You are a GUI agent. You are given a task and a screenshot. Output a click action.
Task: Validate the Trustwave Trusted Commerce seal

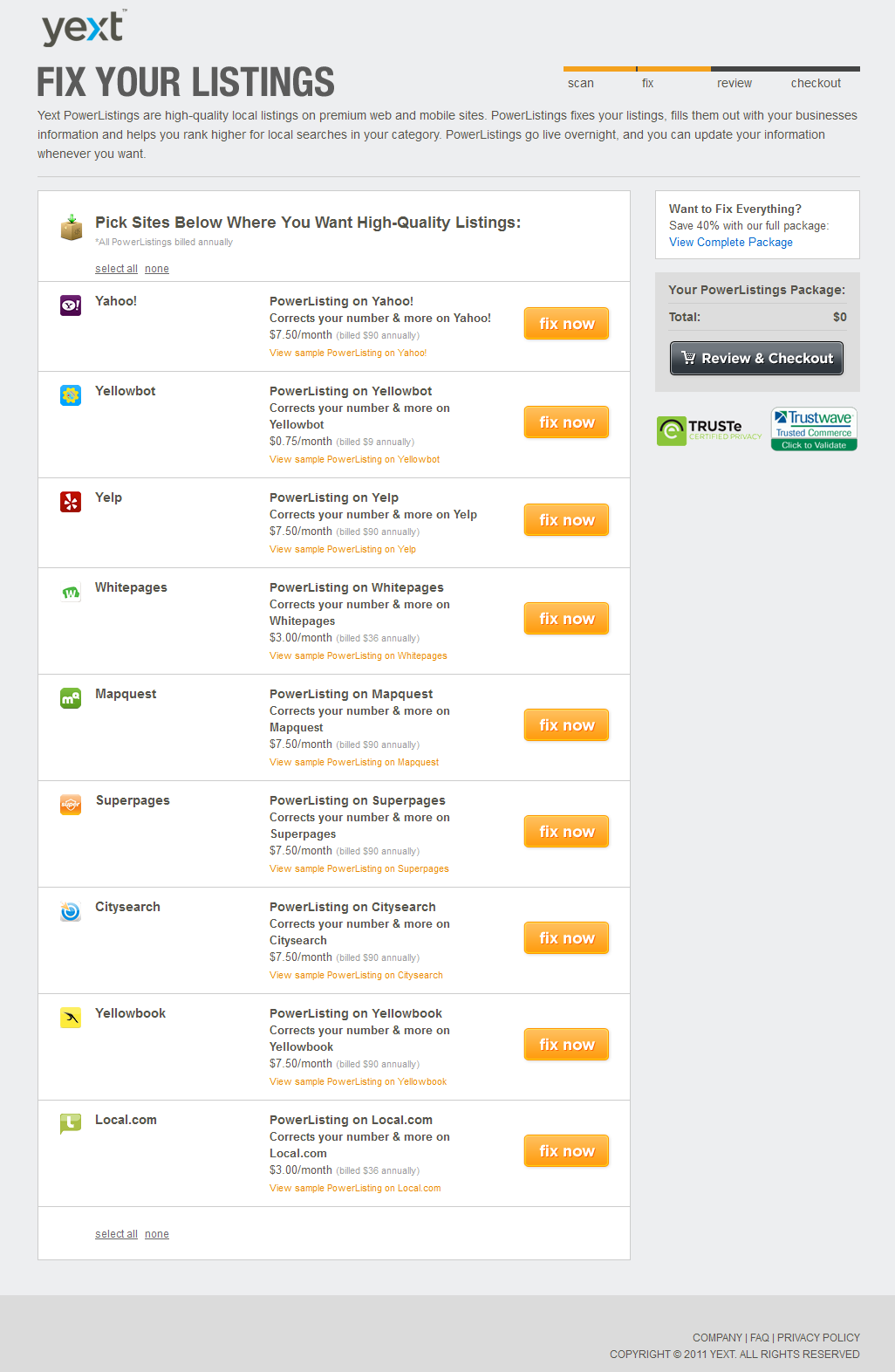tap(814, 429)
